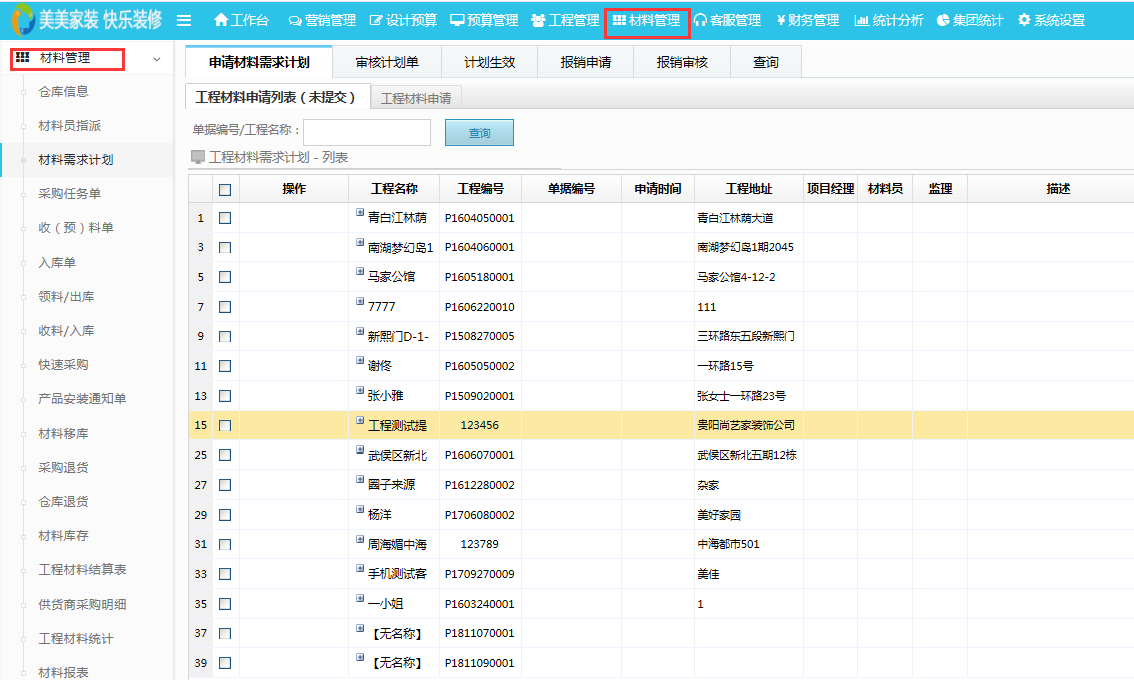Click the hamburger menu toggle icon
This screenshot has height=680, width=1134.
[184, 20]
